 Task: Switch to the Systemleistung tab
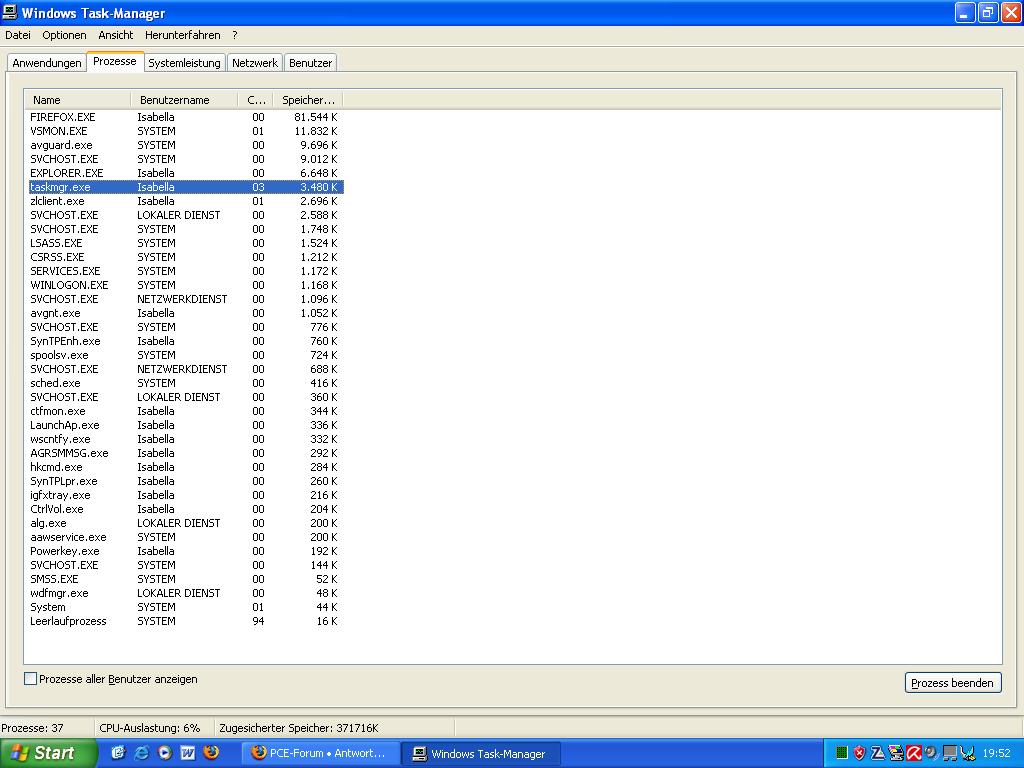point(184,63)
